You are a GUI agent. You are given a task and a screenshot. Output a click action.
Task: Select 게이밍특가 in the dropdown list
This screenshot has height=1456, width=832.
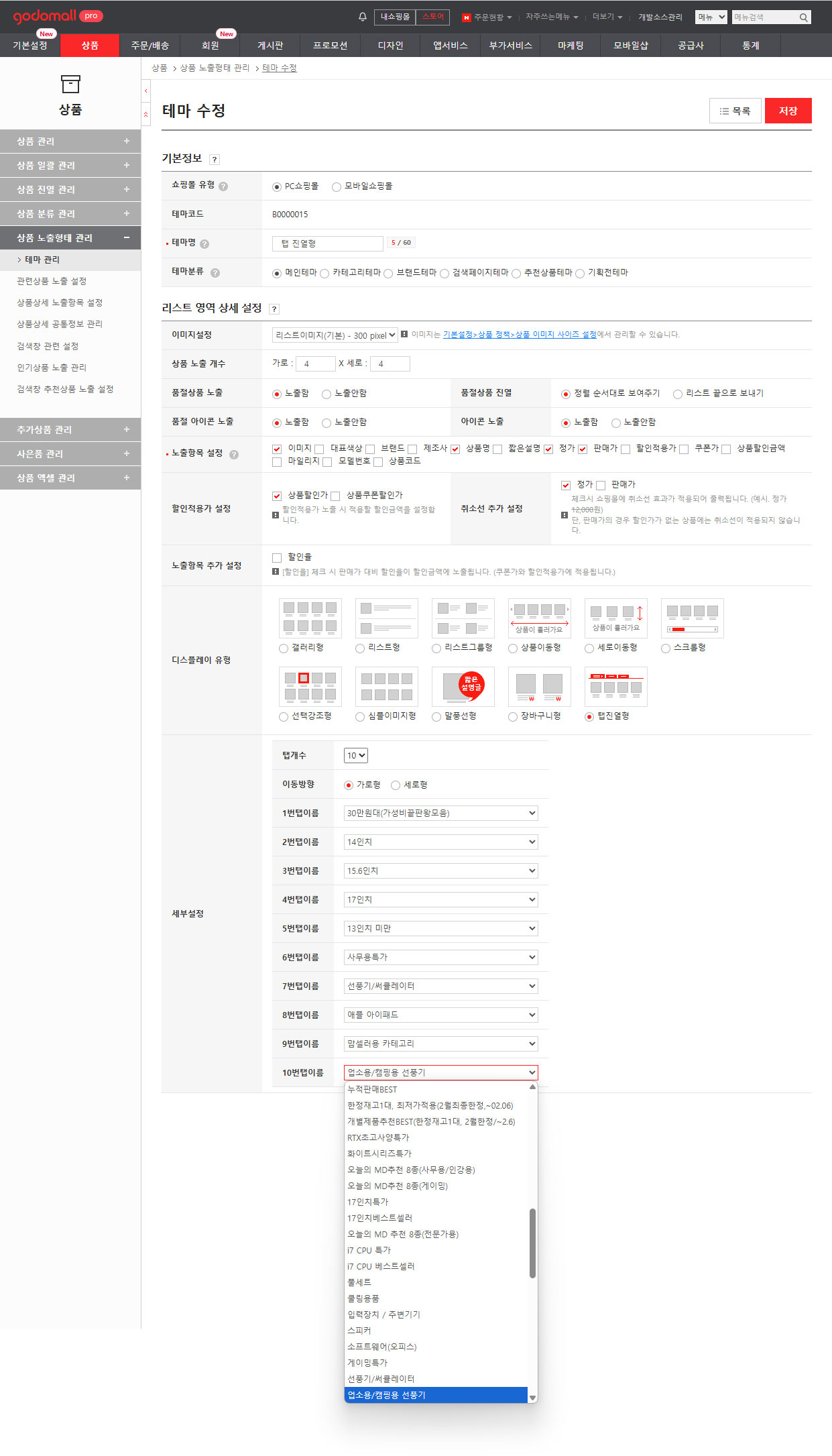click(436, 1363)
